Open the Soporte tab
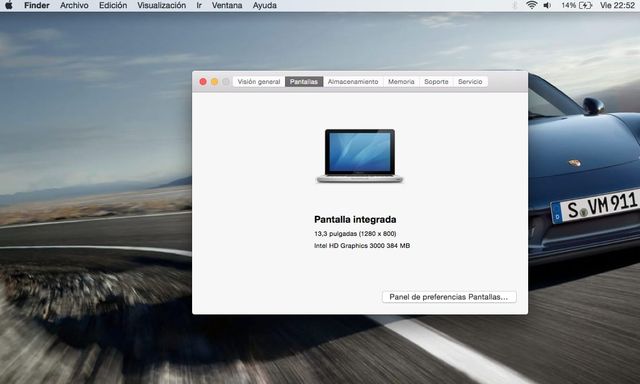The width and height of the screenshot is (640, 384). (x=436, y=82)
